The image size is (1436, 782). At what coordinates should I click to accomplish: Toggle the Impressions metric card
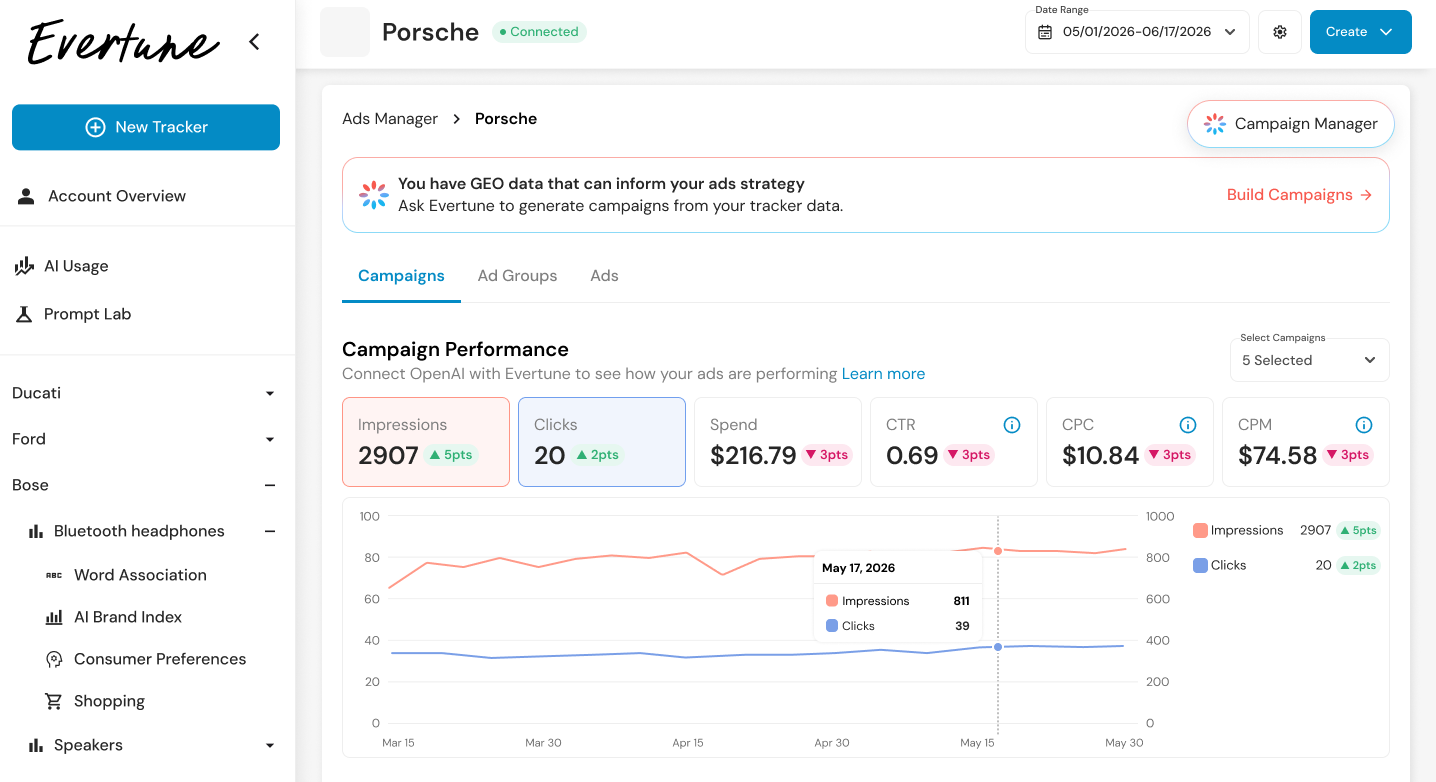pyautogui.click(x=426, y=442)
